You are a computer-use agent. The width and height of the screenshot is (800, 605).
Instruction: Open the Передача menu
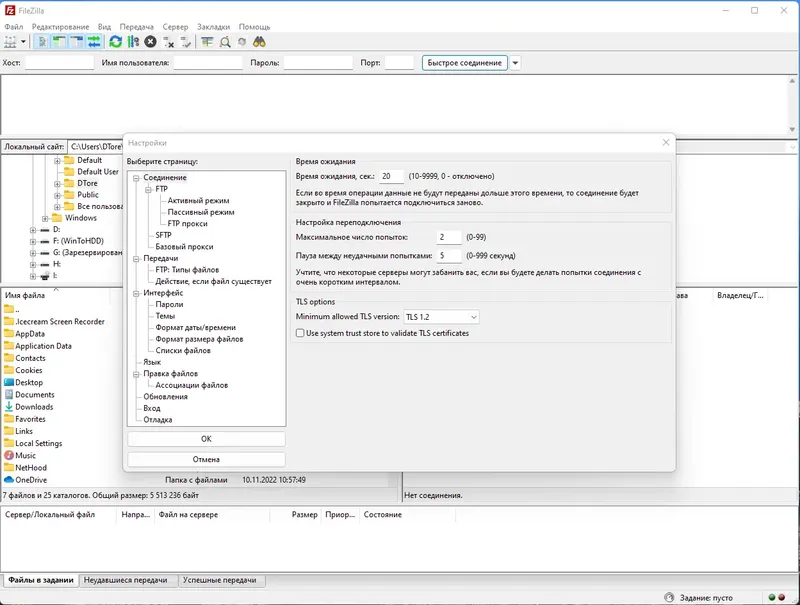tap(137, 27)
